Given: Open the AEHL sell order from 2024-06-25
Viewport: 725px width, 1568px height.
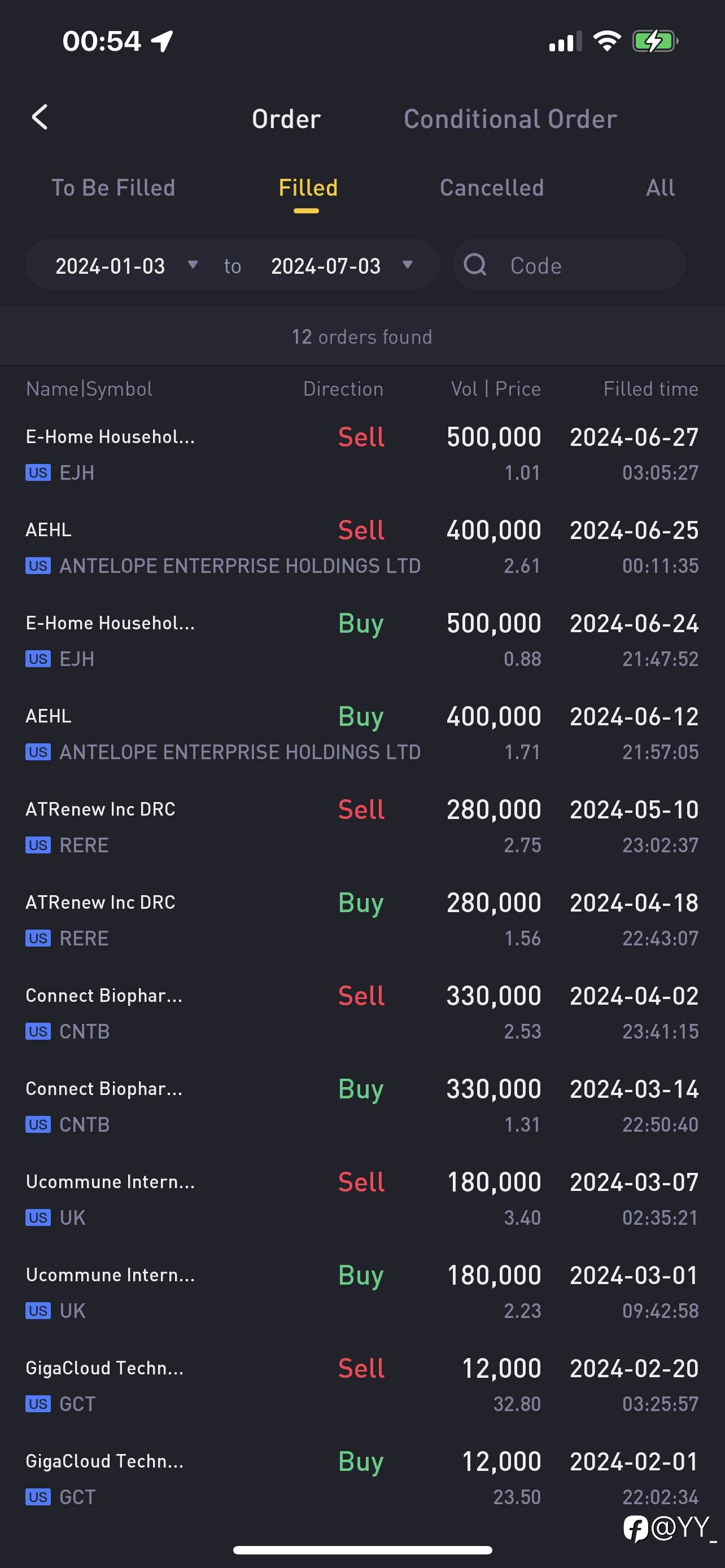Looking at the screenshot, I should (x=362, y=547).
